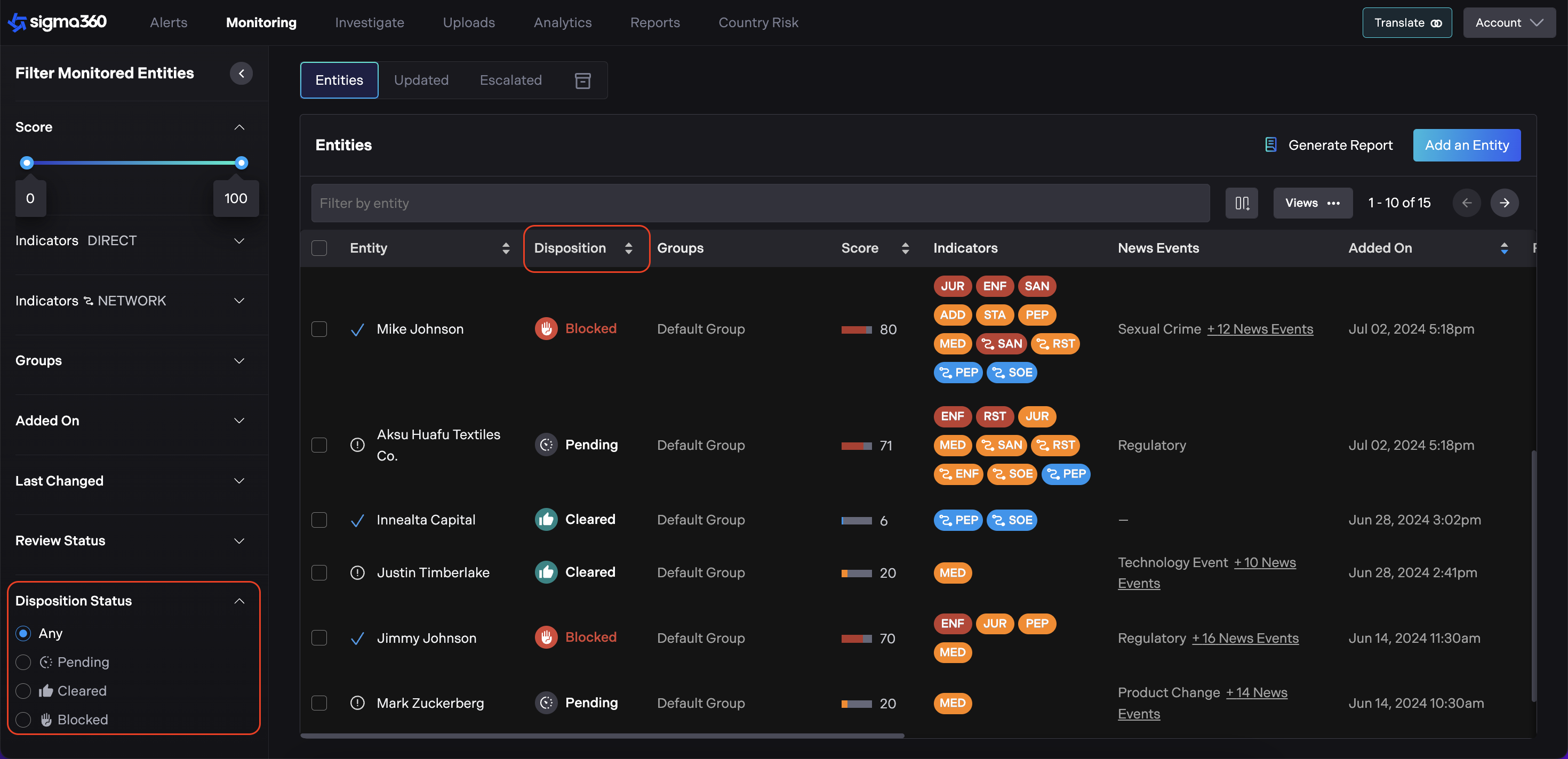Open the Account dropdown menu

pos(1509,22)
